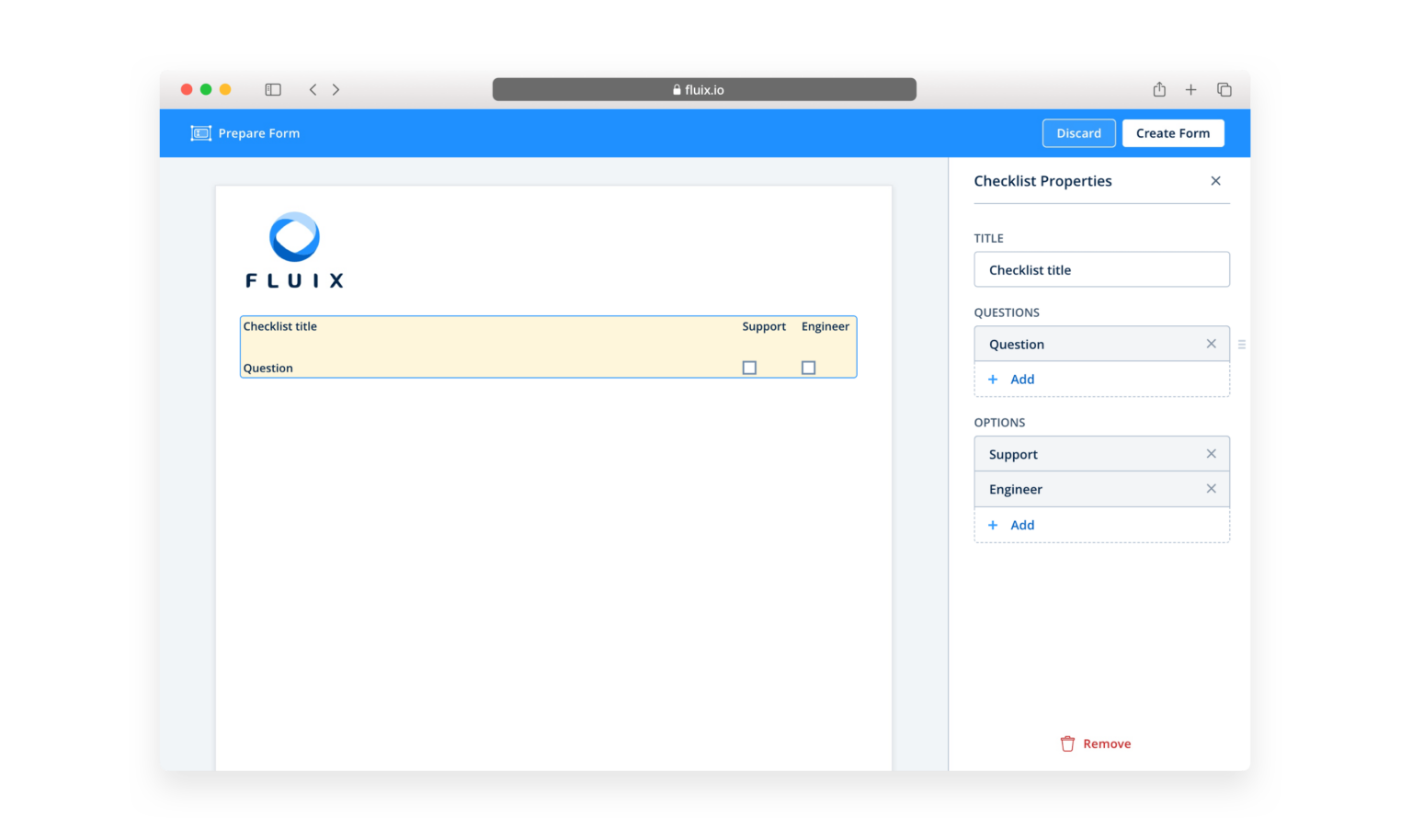This screenshot has width=1412, height=840.
Task: Toggle the browser sidebar icon
Action: [272, 89]
